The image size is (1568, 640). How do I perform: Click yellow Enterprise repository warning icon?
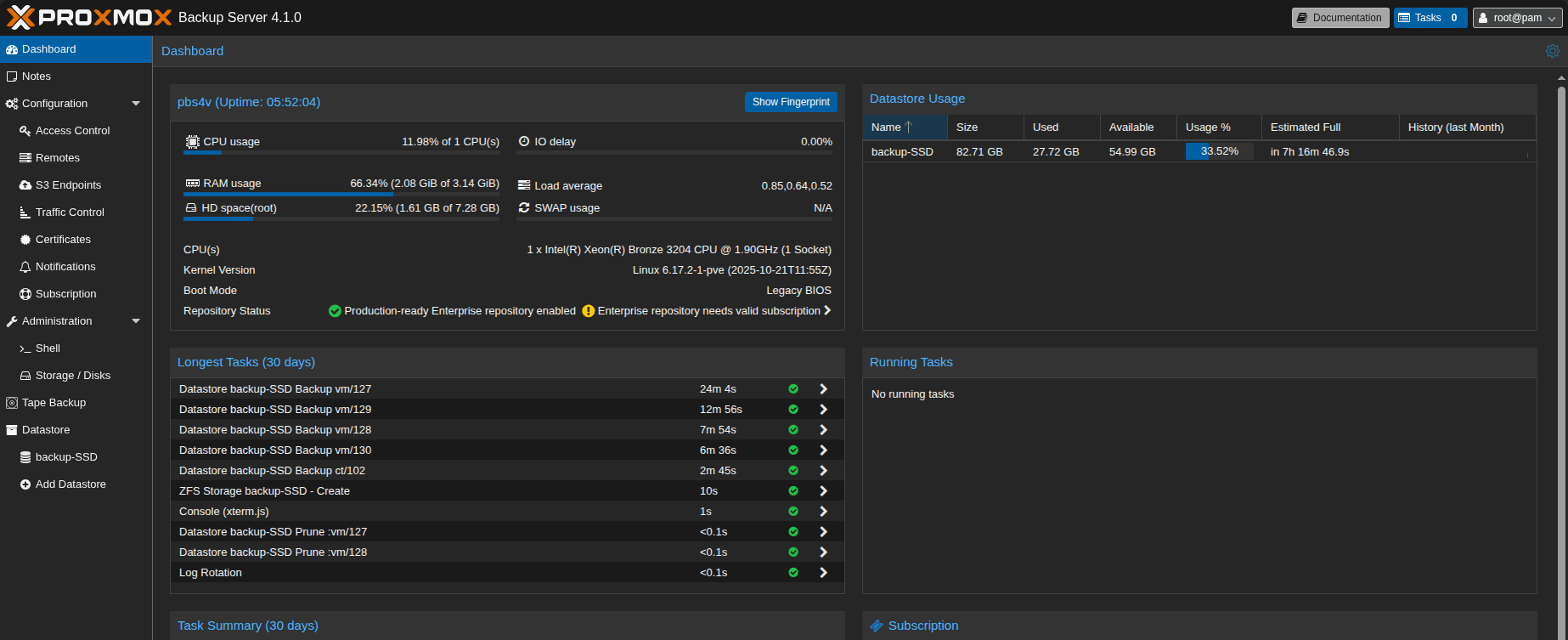[x=588, y=311]
